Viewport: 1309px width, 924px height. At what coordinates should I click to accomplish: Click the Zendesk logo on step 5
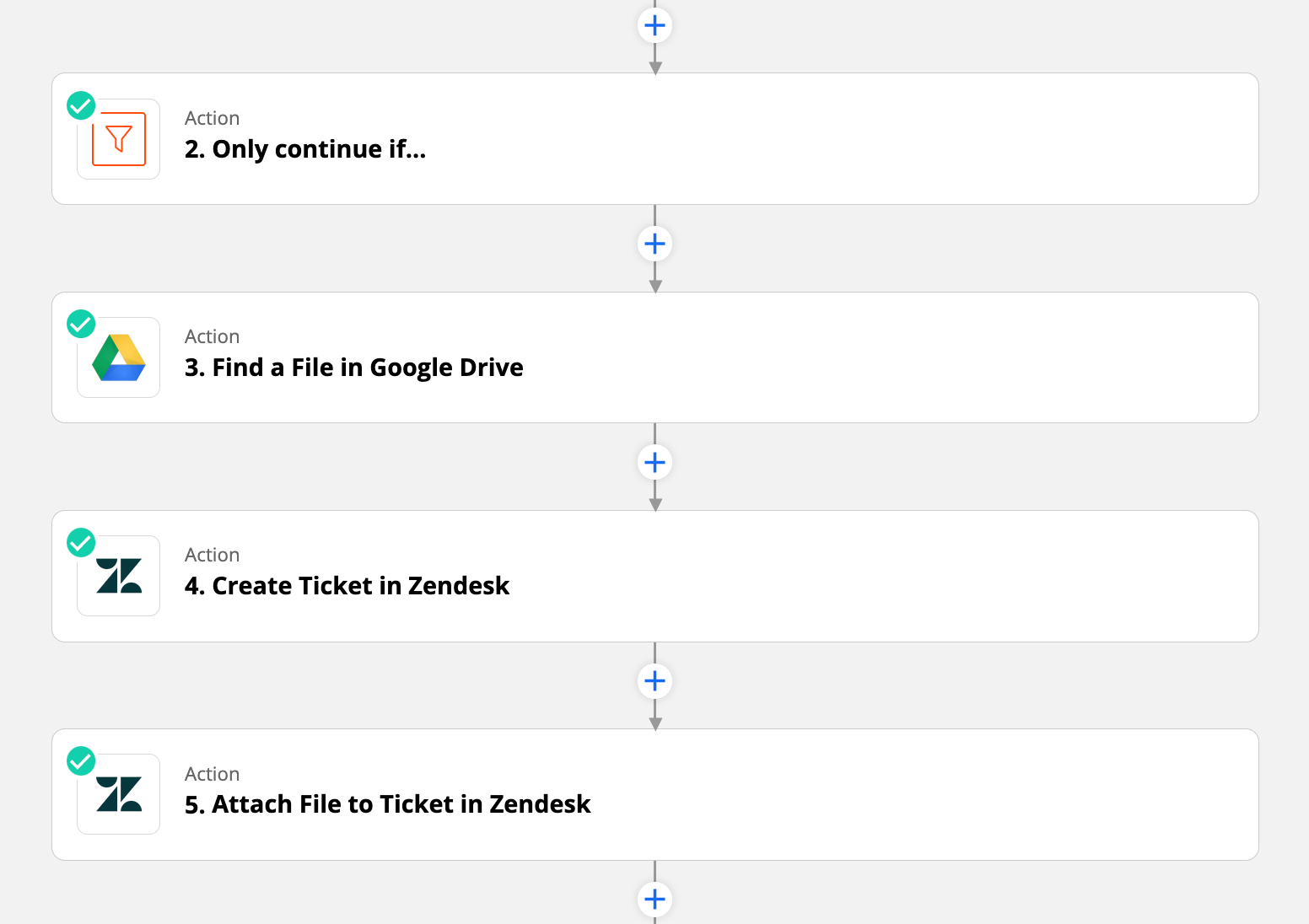pyautogui.click(x=119, y=794)
